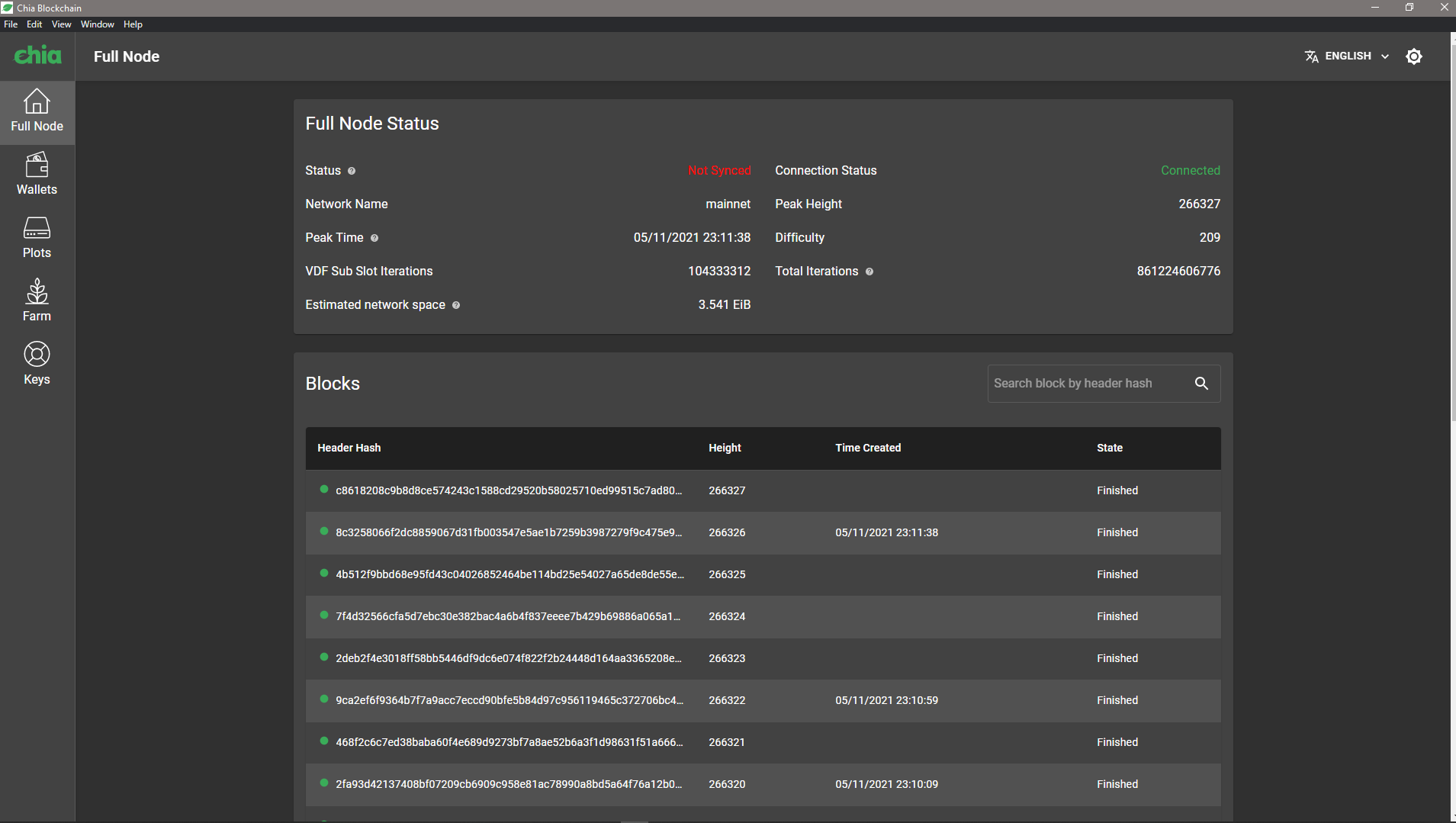The height and width of the screenshot is (823, 1456).
Task: Open the Full Node sidebar section
Action: tap(37, 112)
